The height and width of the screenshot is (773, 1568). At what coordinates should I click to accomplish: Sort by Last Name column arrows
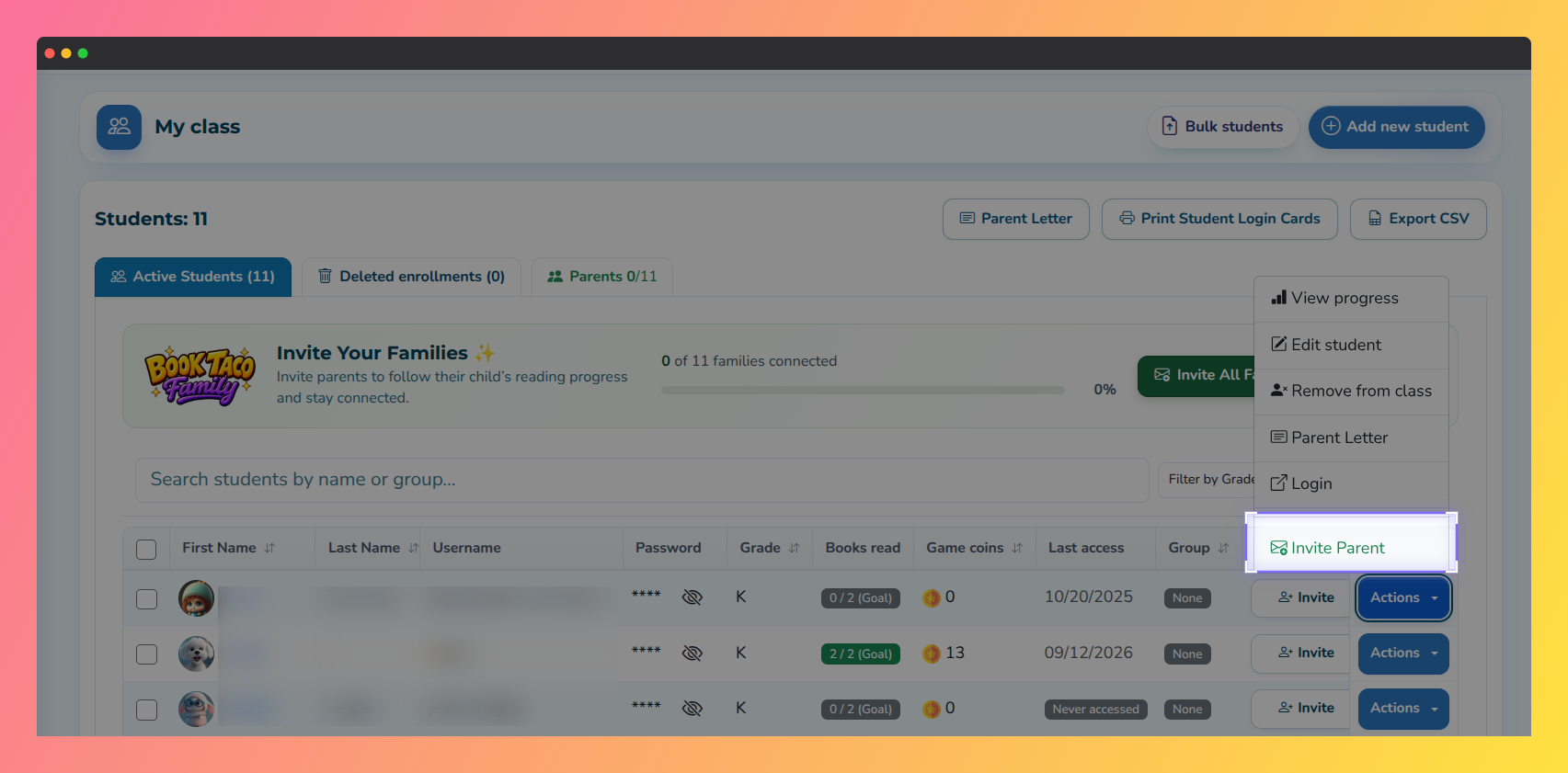(413, 548)
